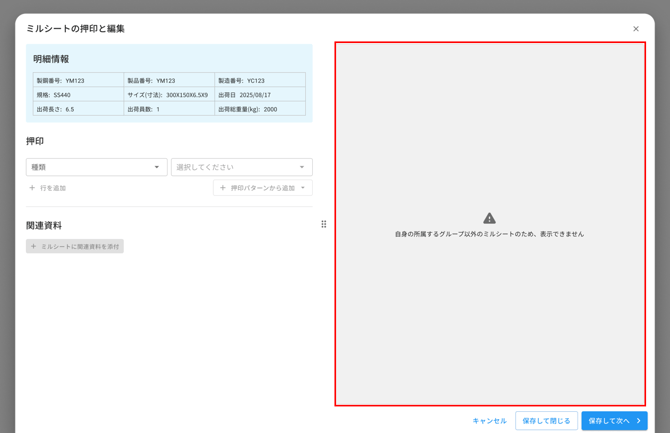Click 保存して次へ button
Image resolution: width=670 pixels, height=433 pixels.
click(x=614, y=421)
